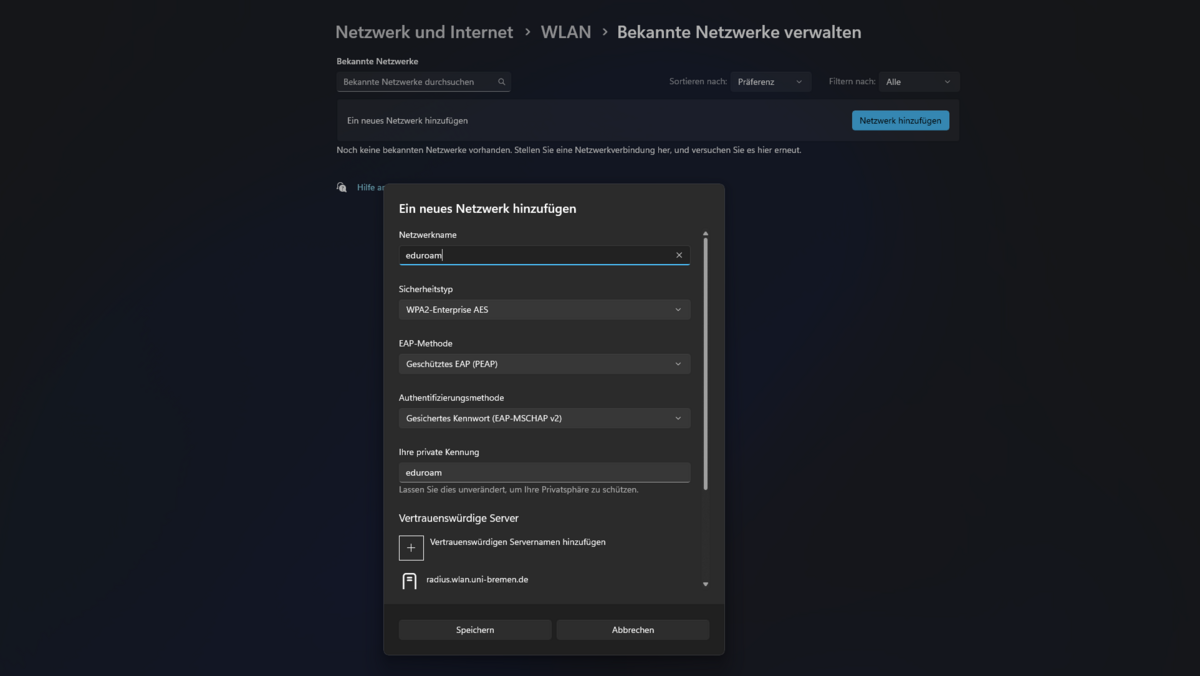Click the scroll down arrow in dialog
The height and width of the screenshot is (676, 1200).
(705, 584)
